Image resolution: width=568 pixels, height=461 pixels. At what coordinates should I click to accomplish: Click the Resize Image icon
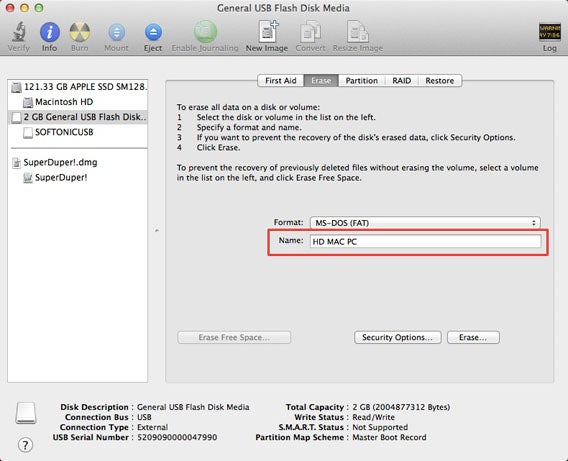[x=358, y=32]
